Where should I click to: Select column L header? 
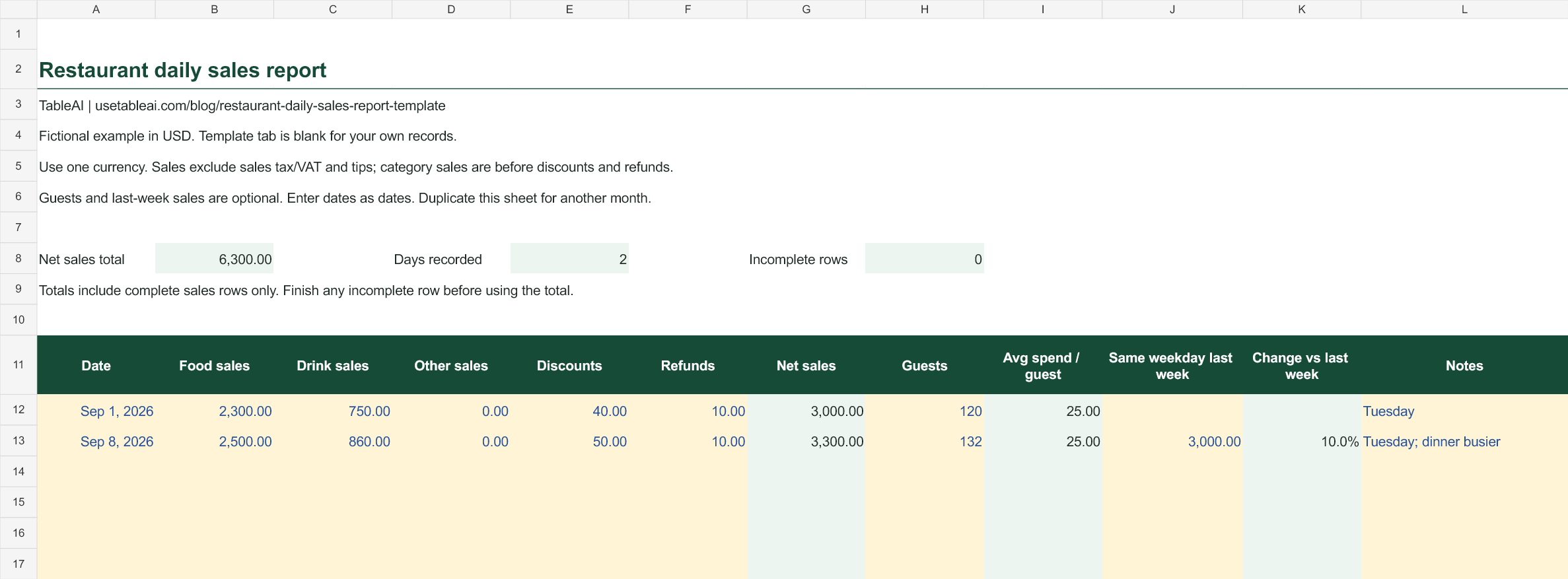1464,9
